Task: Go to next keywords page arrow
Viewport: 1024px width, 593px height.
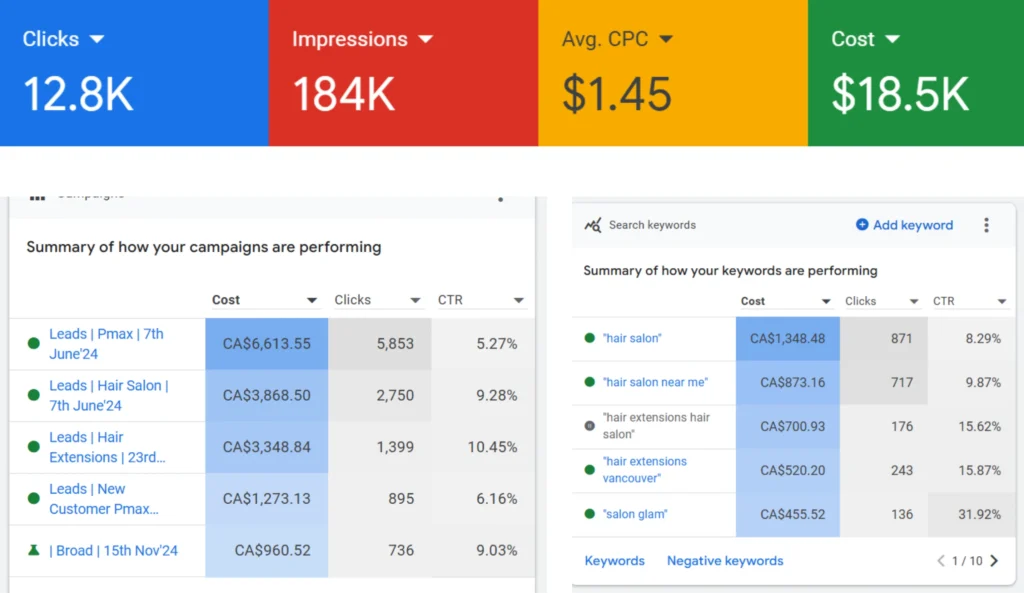Action: coord(994,561)
